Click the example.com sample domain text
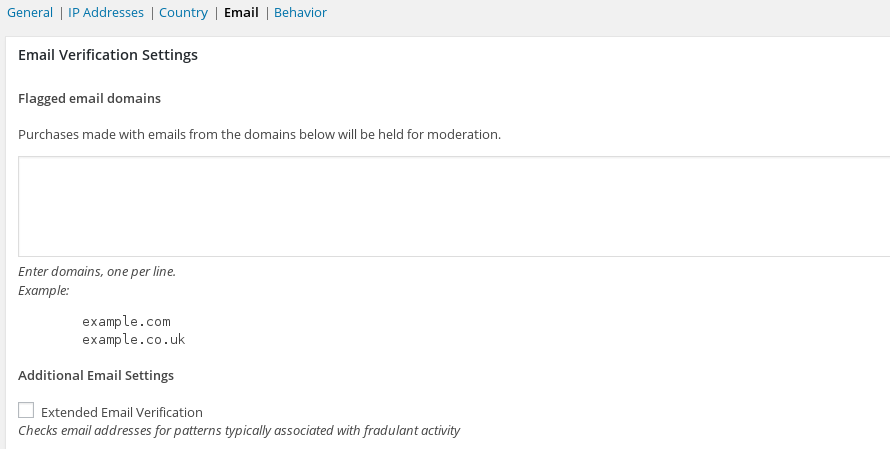The image size is (890, 449). [x=127, y=321]
